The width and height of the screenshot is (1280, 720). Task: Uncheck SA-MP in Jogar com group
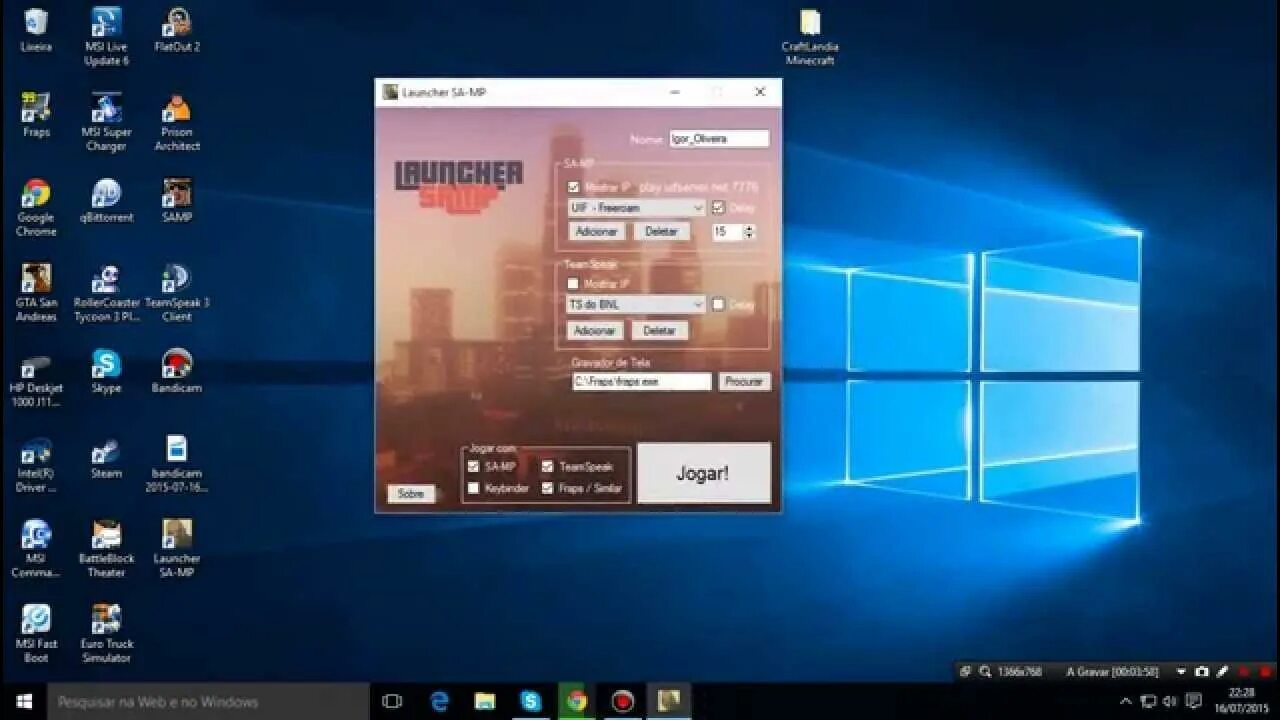click(474, 466)
